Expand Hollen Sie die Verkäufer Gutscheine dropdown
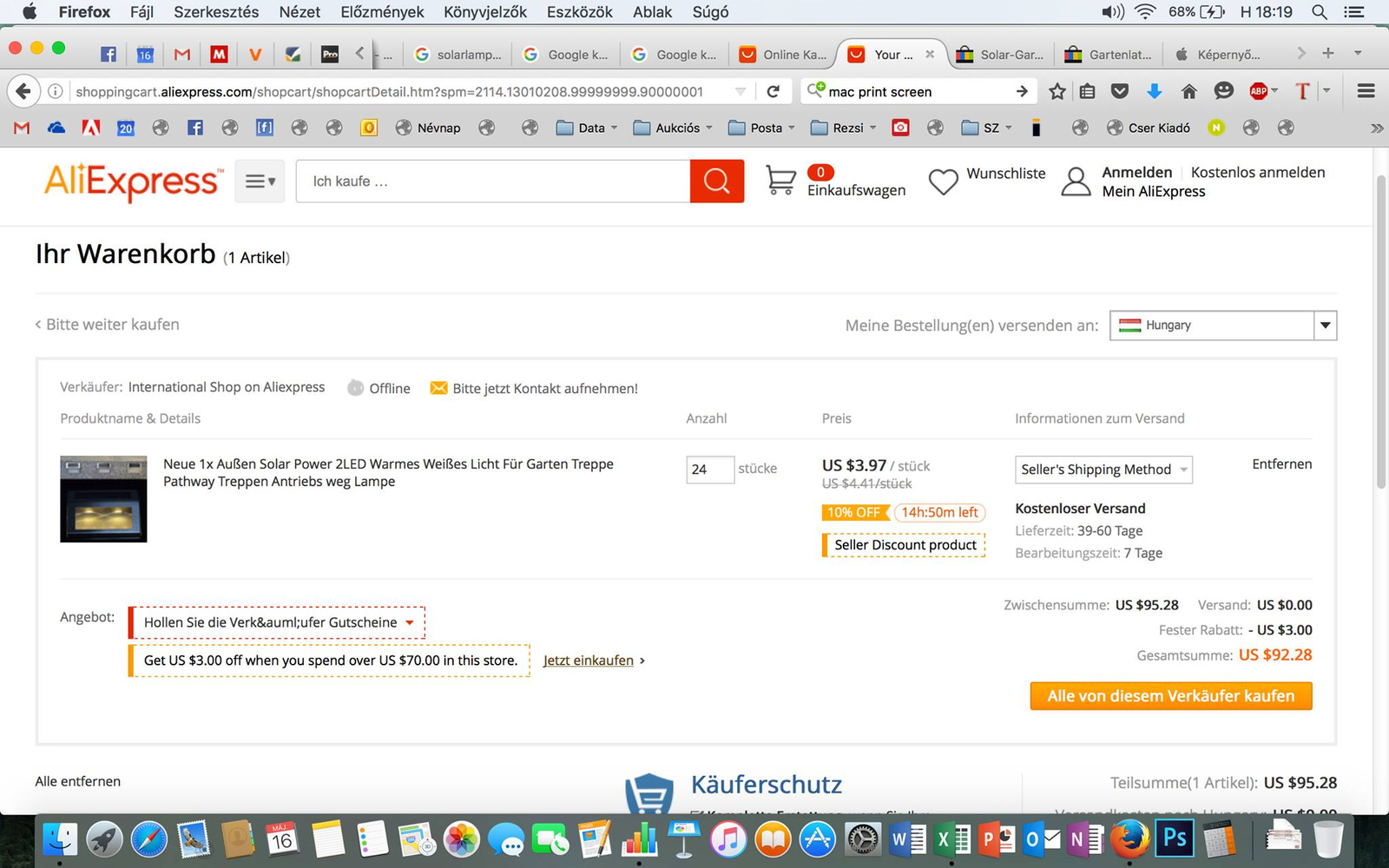 [277, 622]
